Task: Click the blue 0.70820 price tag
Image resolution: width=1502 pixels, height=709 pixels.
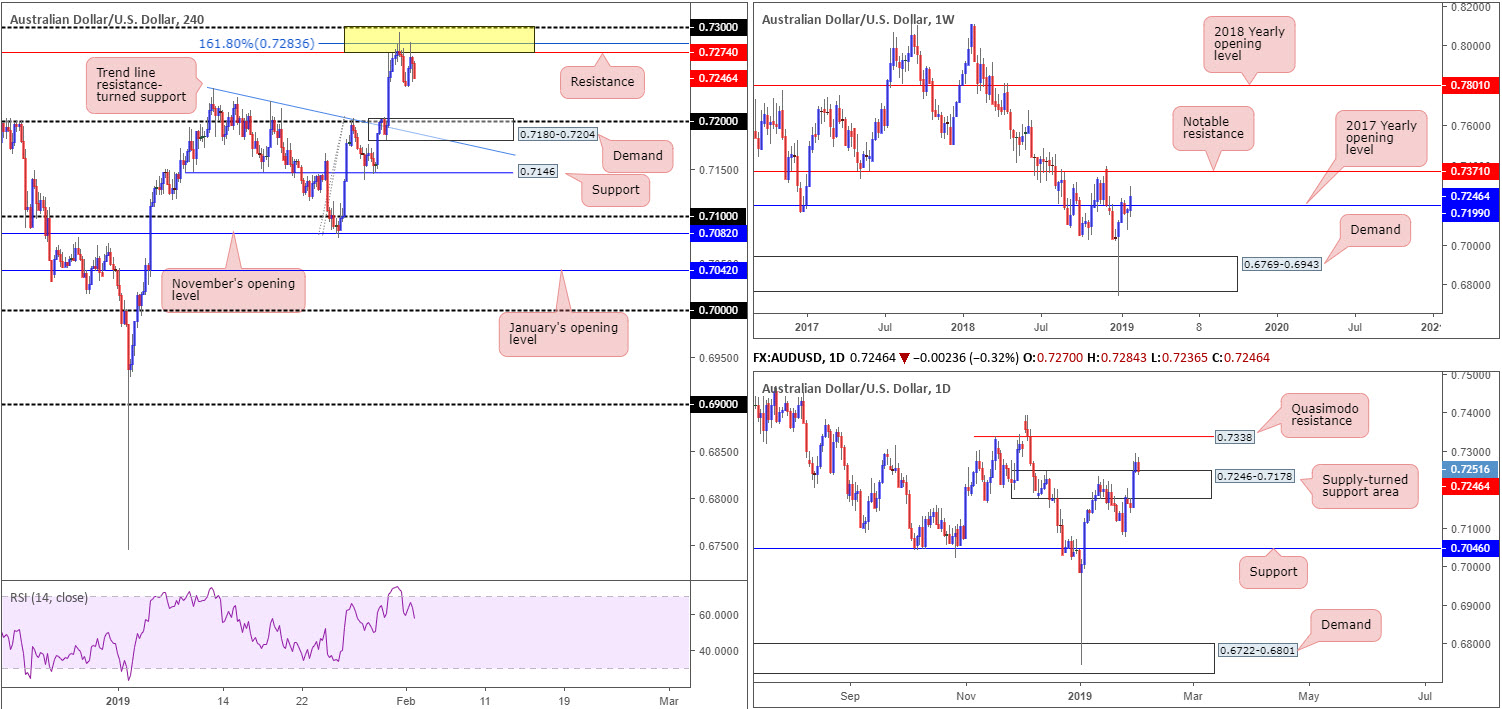Action: pos(717,233)
